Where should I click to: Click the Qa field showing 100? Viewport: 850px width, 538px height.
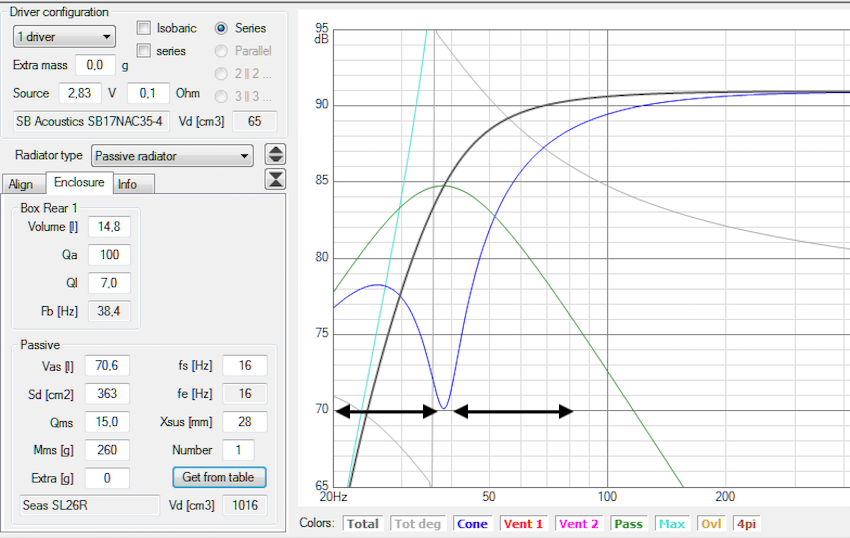coord(109,255)
